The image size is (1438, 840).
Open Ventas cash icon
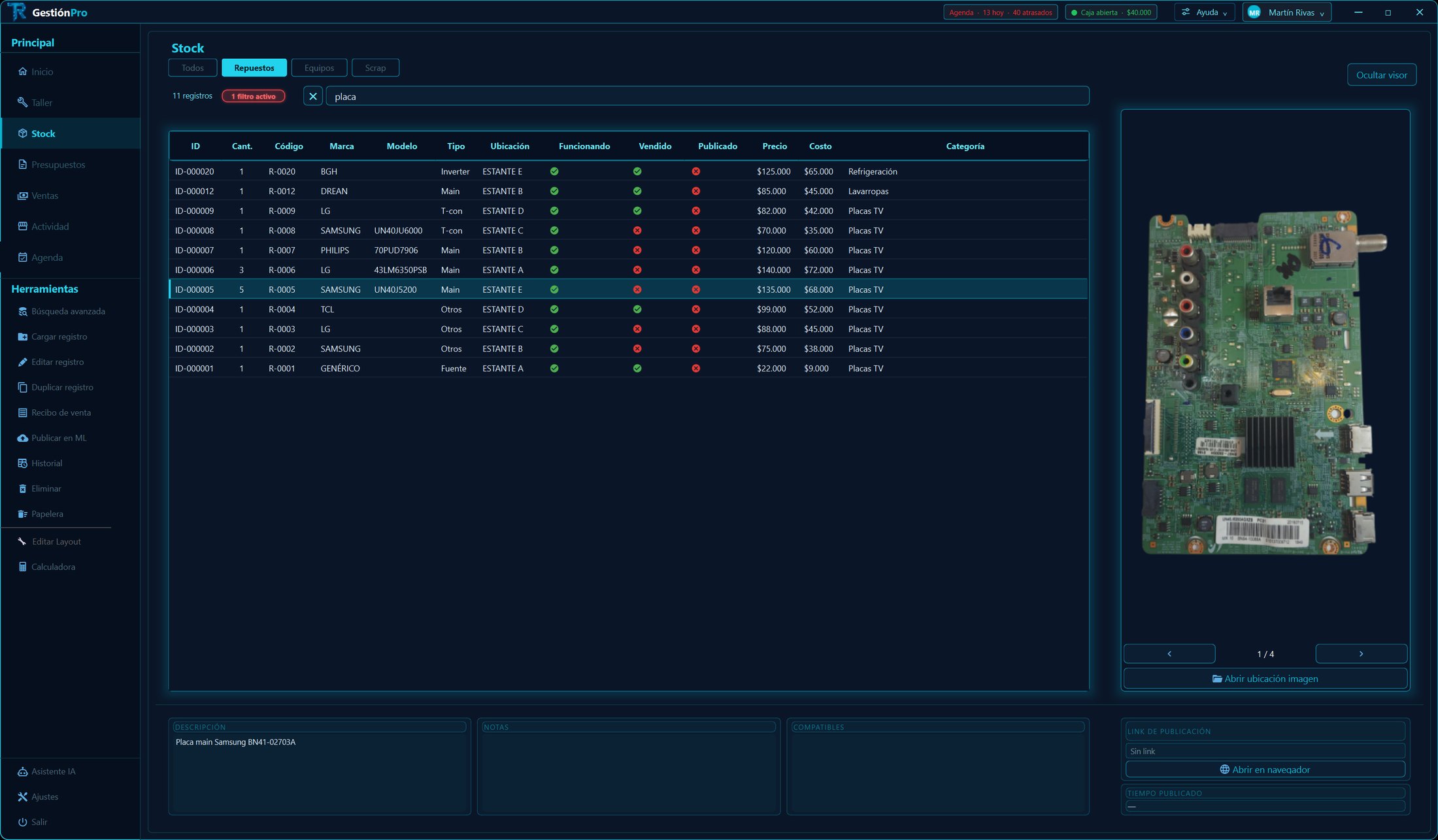[x=22, y=195]
